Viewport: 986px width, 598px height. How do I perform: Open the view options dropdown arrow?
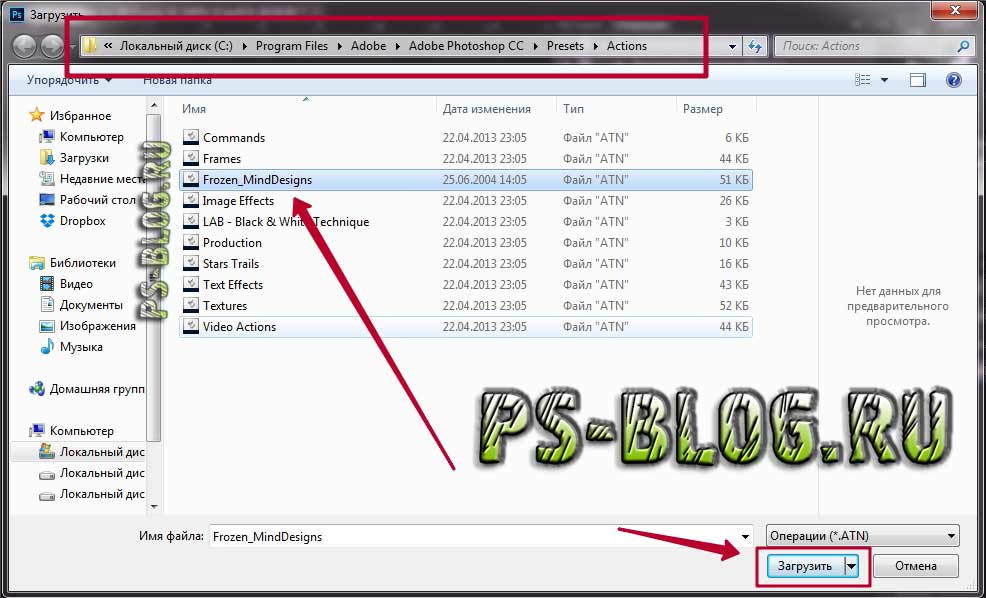point(884,80)
